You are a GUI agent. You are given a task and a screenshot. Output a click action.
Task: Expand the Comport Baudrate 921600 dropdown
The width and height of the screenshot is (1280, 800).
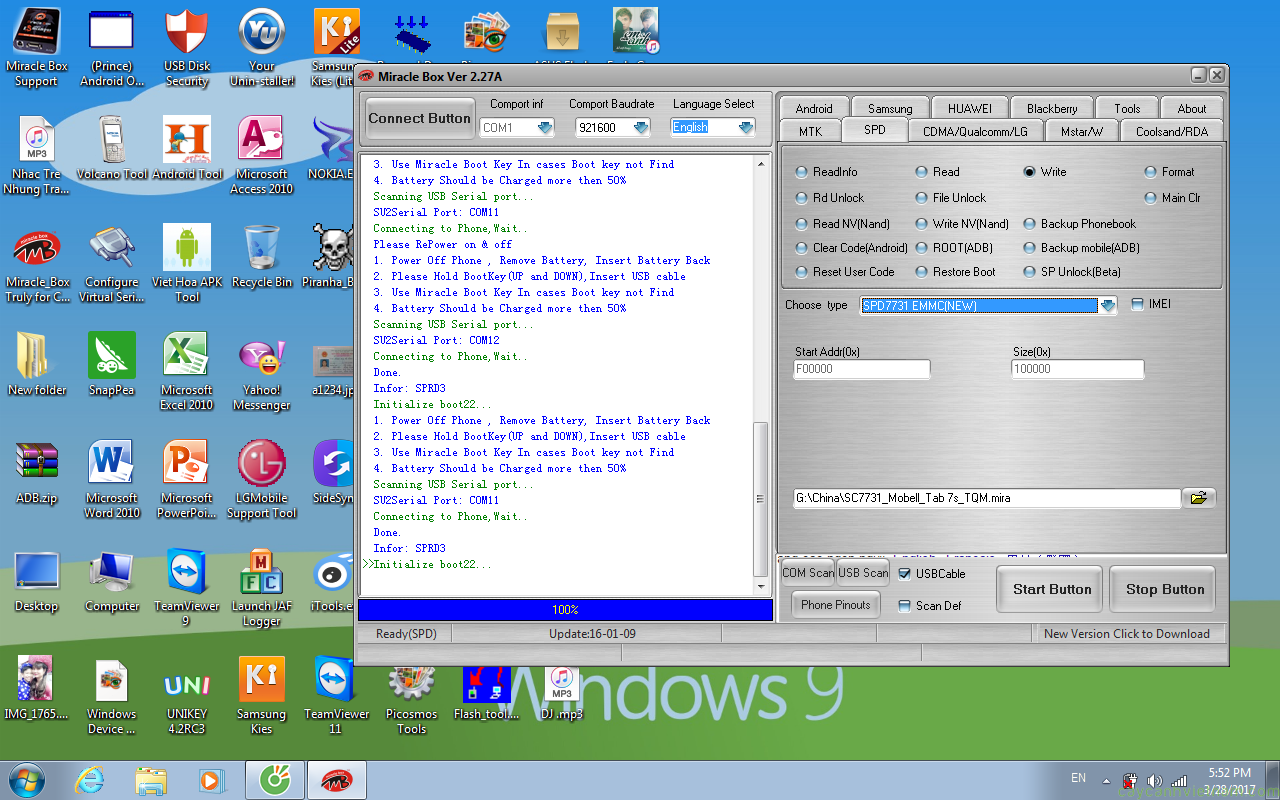click(x=641, y=128)
